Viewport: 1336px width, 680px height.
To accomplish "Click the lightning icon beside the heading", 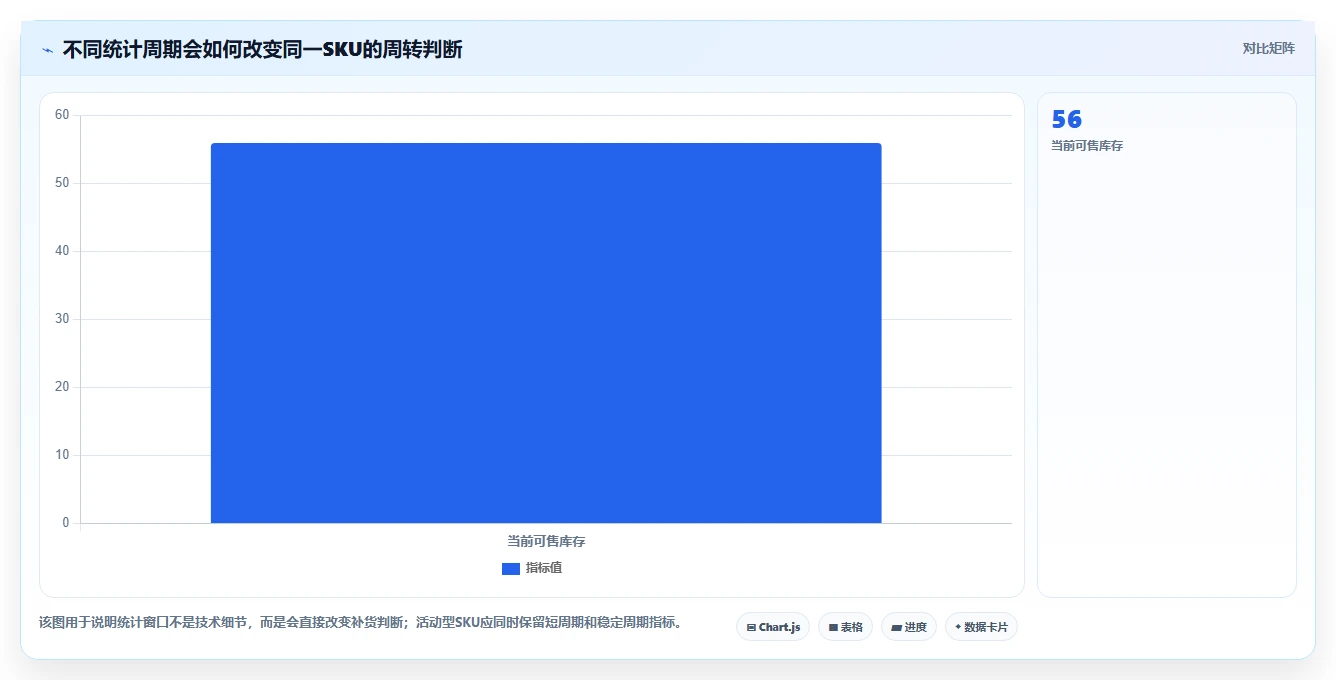I will (x=47, y=50).
